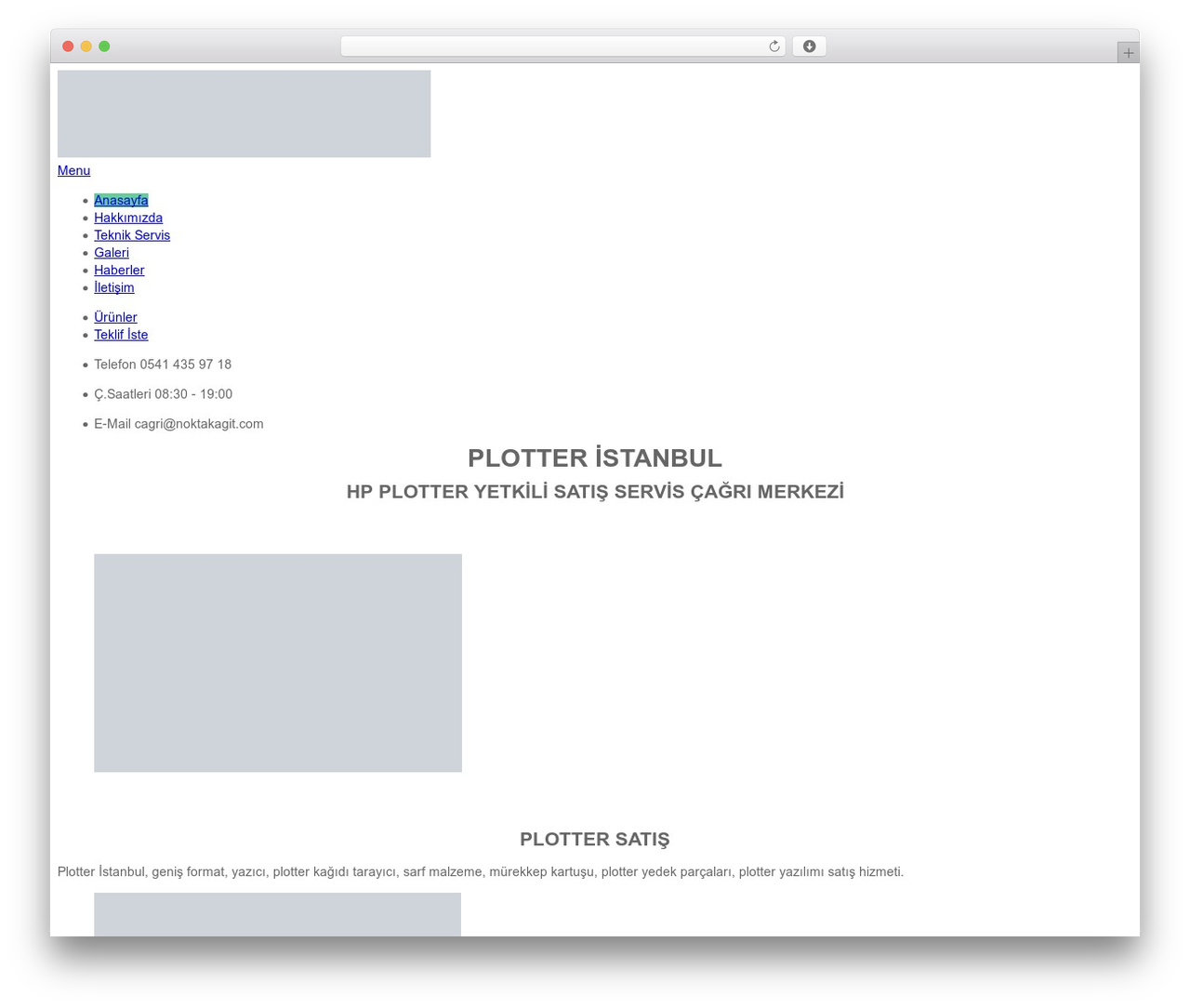Select the Telefon 0541 435 97 18 text
This screenshot has width=1190, height=1008.
(x=163, y=365)
